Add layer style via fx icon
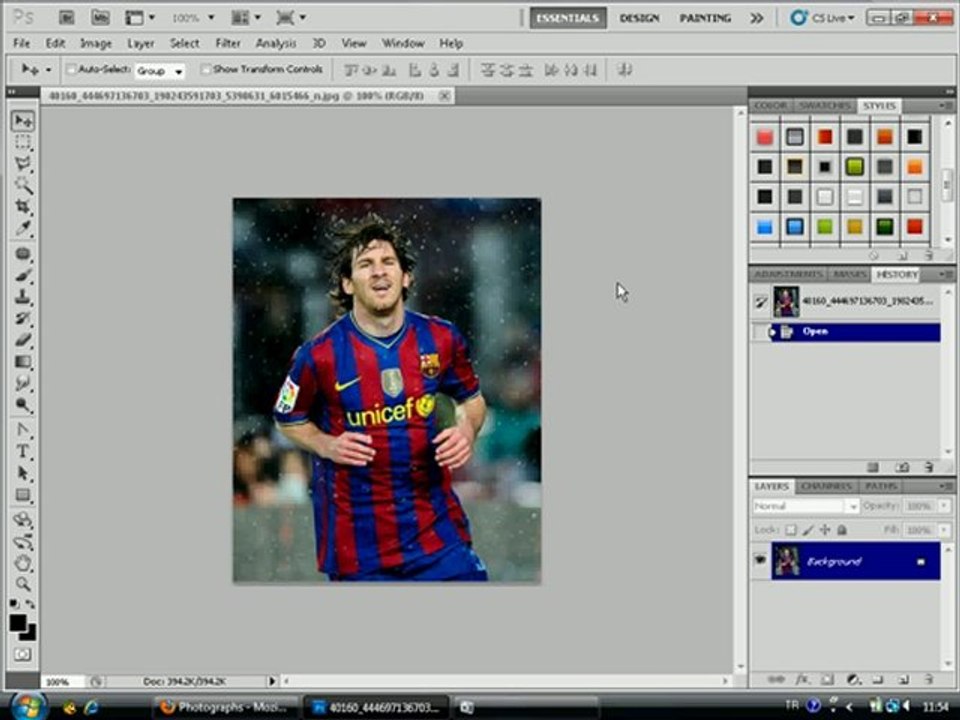This screenshot has width=960, height=720. coord(801,679)
